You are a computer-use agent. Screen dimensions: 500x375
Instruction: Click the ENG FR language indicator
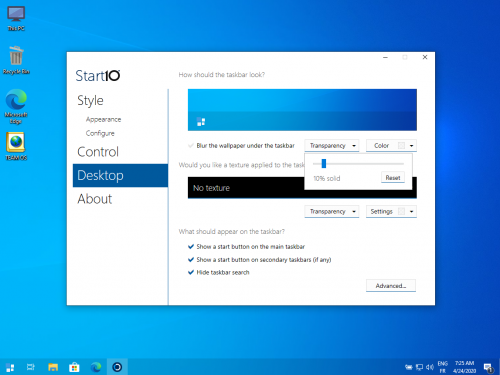(x=443, y=367)
